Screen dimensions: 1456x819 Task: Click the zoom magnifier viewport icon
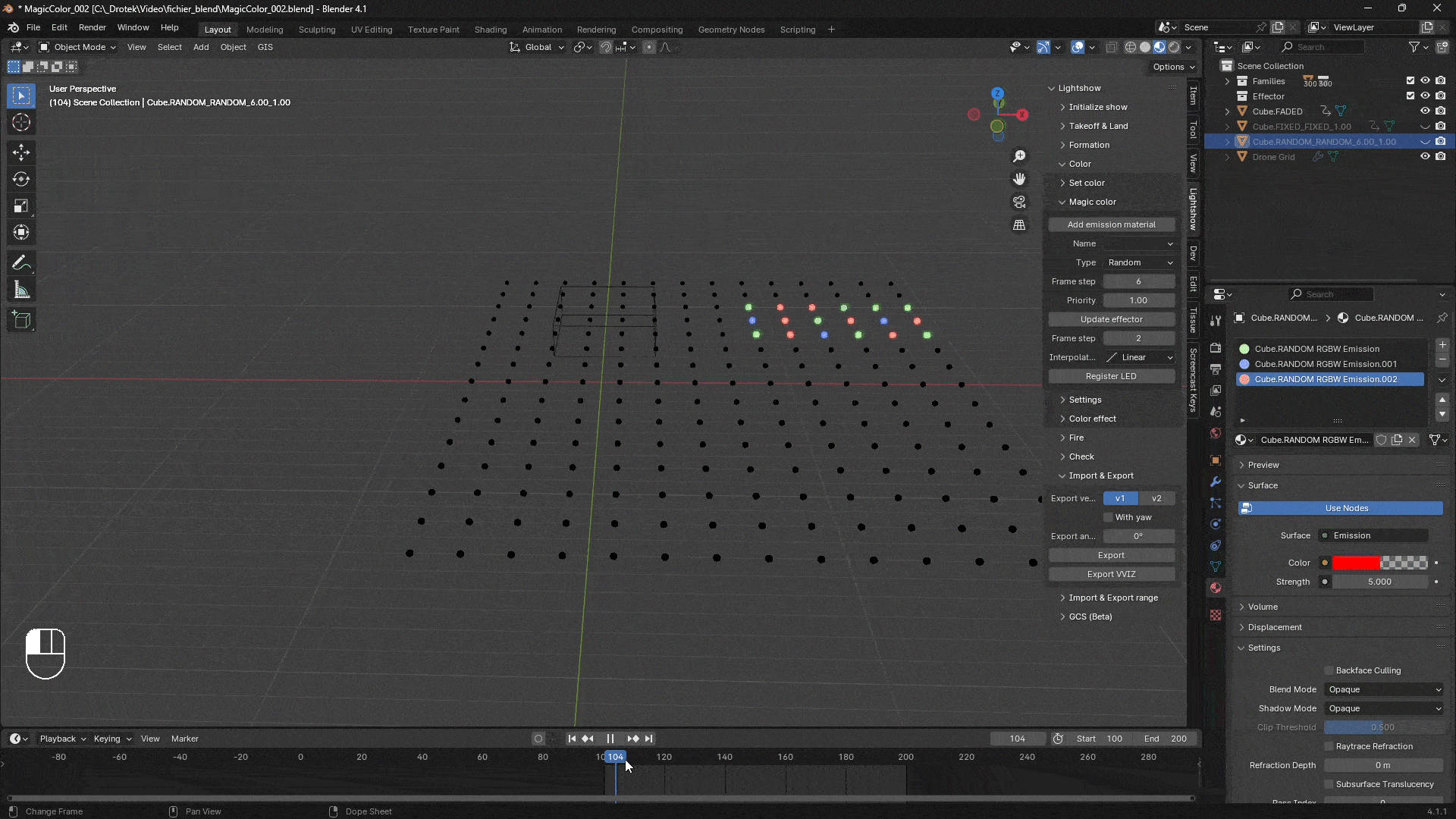tap(1019, 156)
